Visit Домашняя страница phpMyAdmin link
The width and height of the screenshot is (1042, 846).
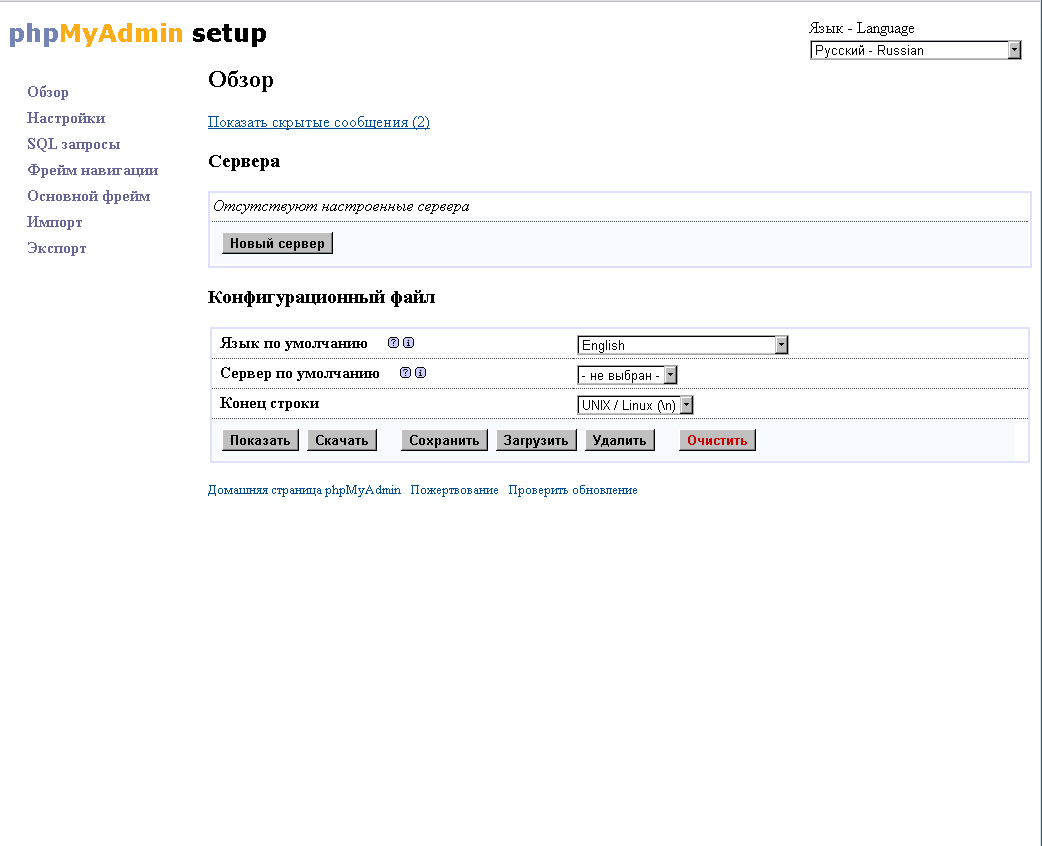[304, 490]
